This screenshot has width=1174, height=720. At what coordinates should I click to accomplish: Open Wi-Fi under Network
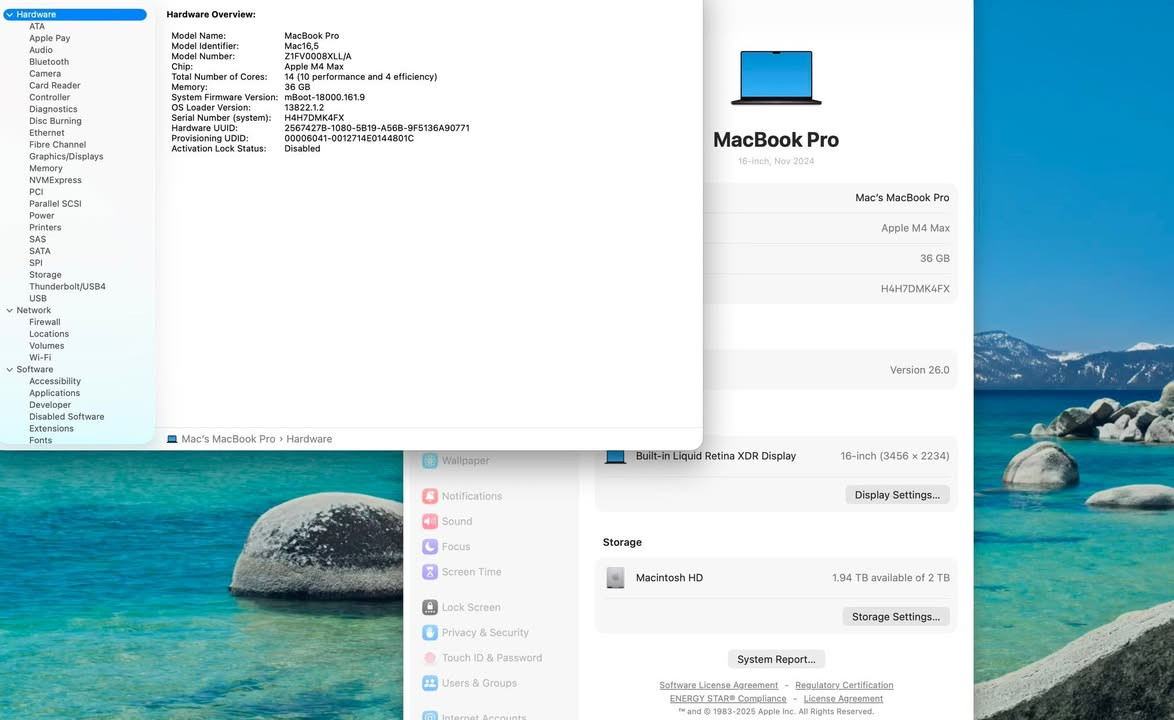coord(40,358)
